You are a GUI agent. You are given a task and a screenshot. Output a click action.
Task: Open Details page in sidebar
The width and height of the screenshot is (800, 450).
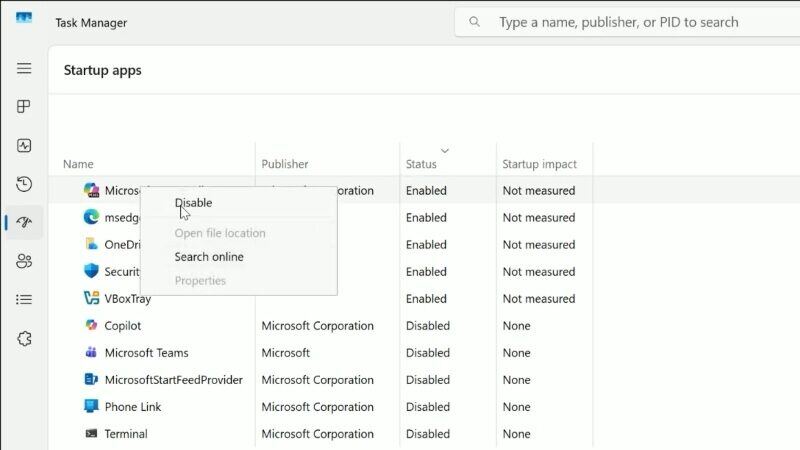pos(24,299)
